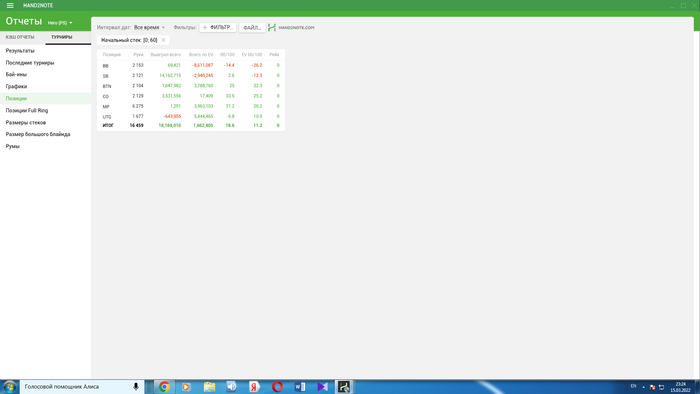The width and height of the screenshot is (700, 394).
Task: Open the hamburger main menu
Action: (10, 5)
